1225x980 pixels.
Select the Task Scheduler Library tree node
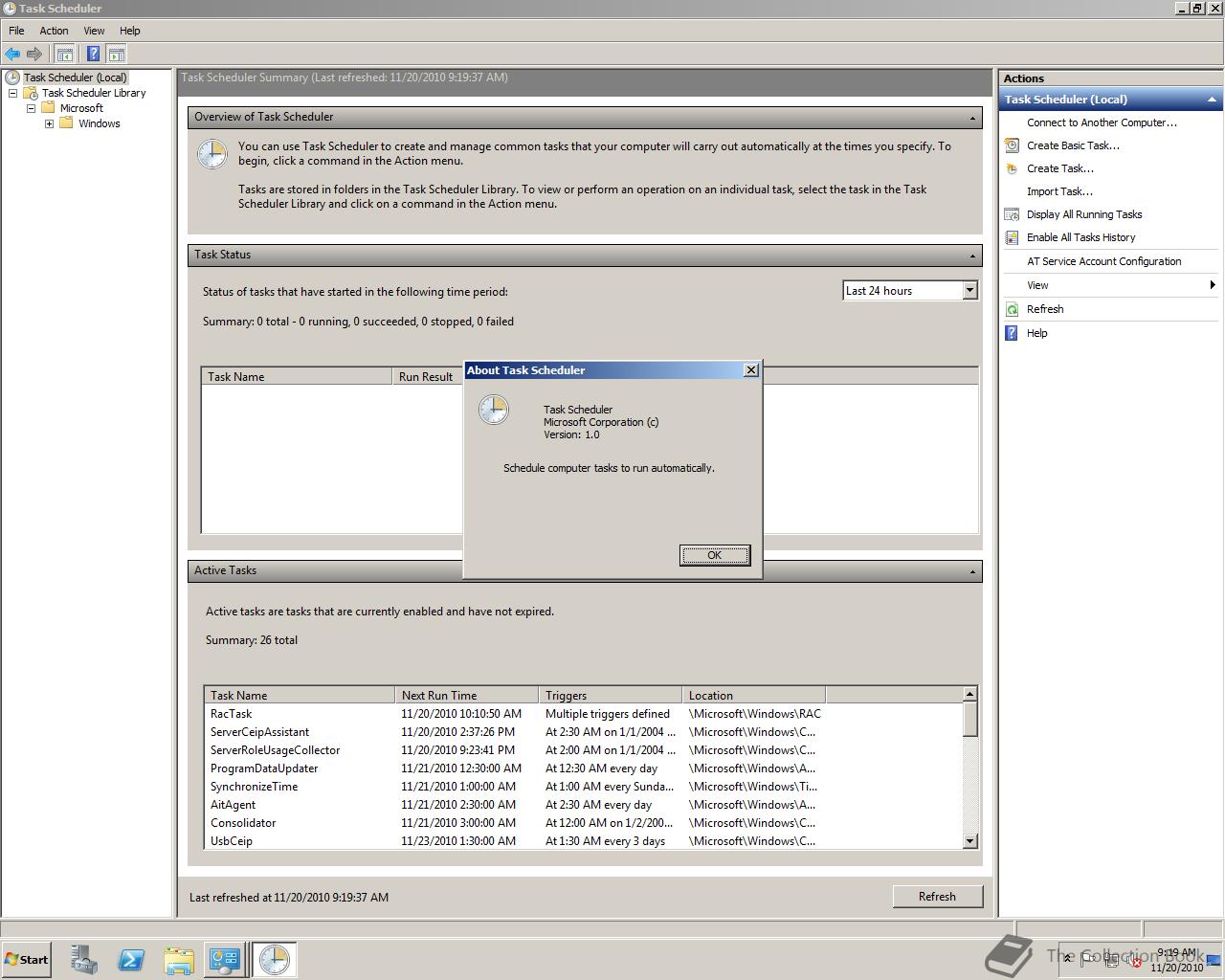pyautogui.click(x=94, y=93)
